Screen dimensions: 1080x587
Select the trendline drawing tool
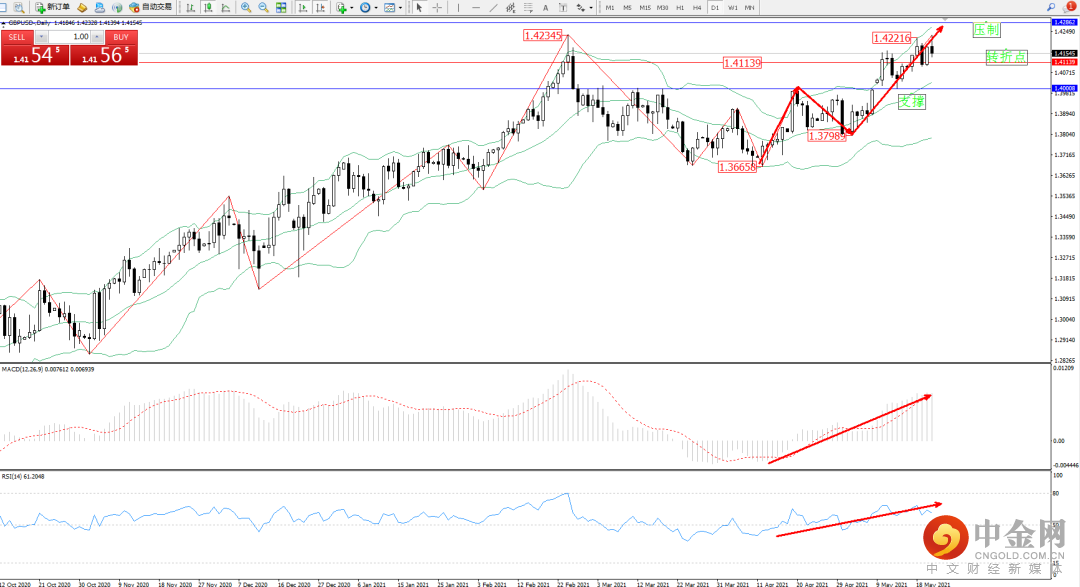tap(493, 8)
